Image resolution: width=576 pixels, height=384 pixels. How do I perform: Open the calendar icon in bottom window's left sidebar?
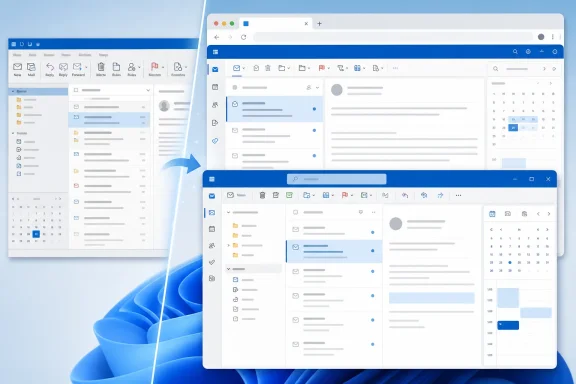(212, 229)
